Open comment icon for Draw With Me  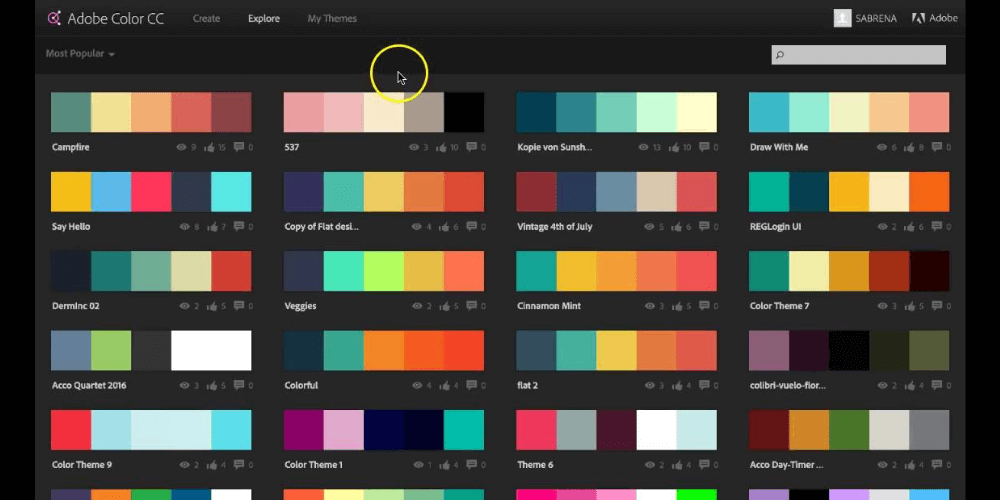click(x=937, y=147)
